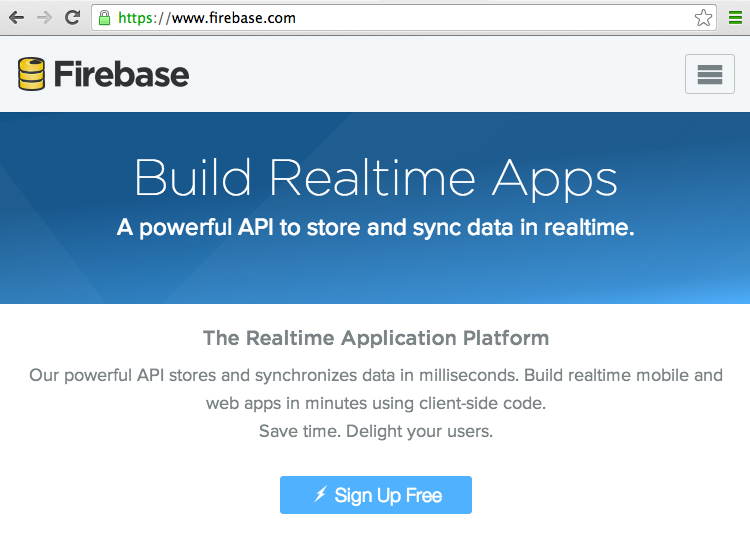Click the 'A powerful API to store' subheading
The width and height of the screenshot is (750, 536).
coord(375,227)
